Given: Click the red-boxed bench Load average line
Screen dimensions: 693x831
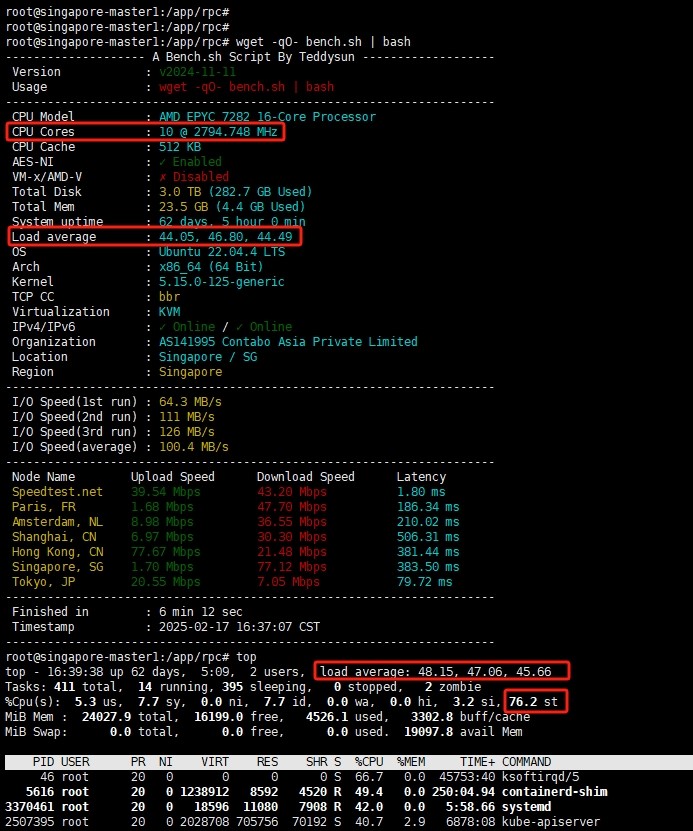Looking at the screenshot, I should click(x=154, y=237).
